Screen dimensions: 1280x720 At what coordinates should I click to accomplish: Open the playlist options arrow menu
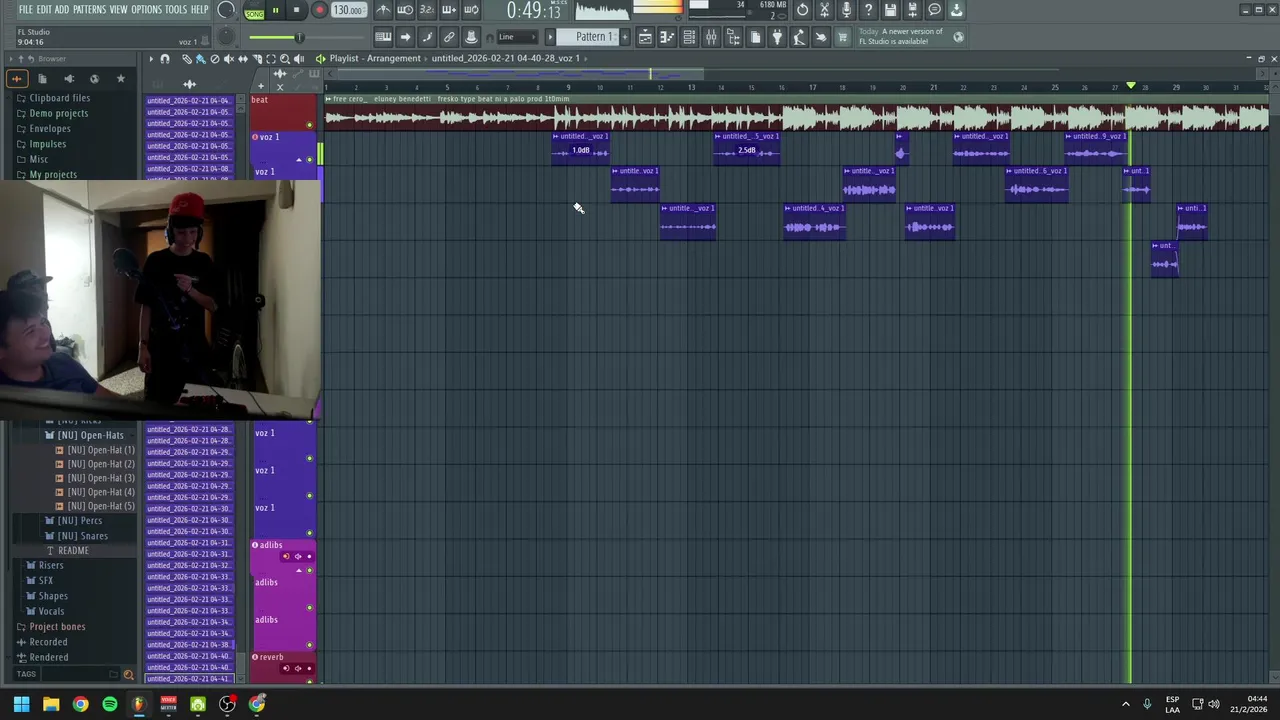pos(151,59)
